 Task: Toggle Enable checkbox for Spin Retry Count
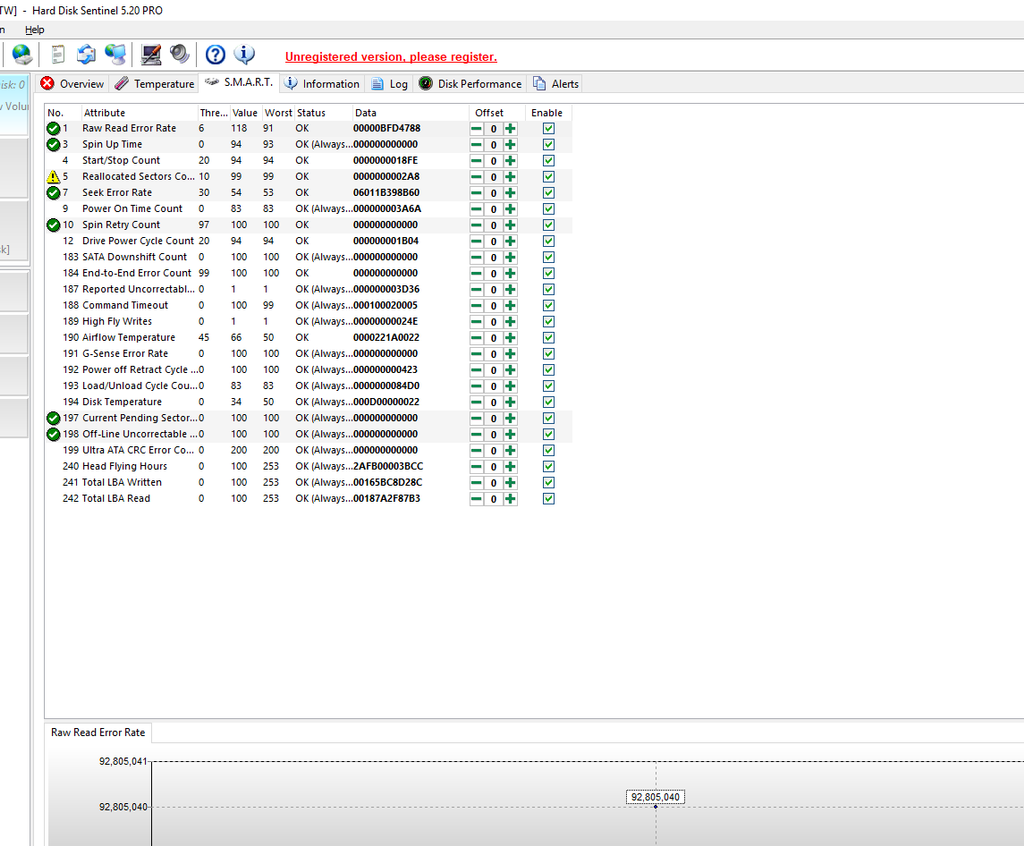click(x=549, y=225)
